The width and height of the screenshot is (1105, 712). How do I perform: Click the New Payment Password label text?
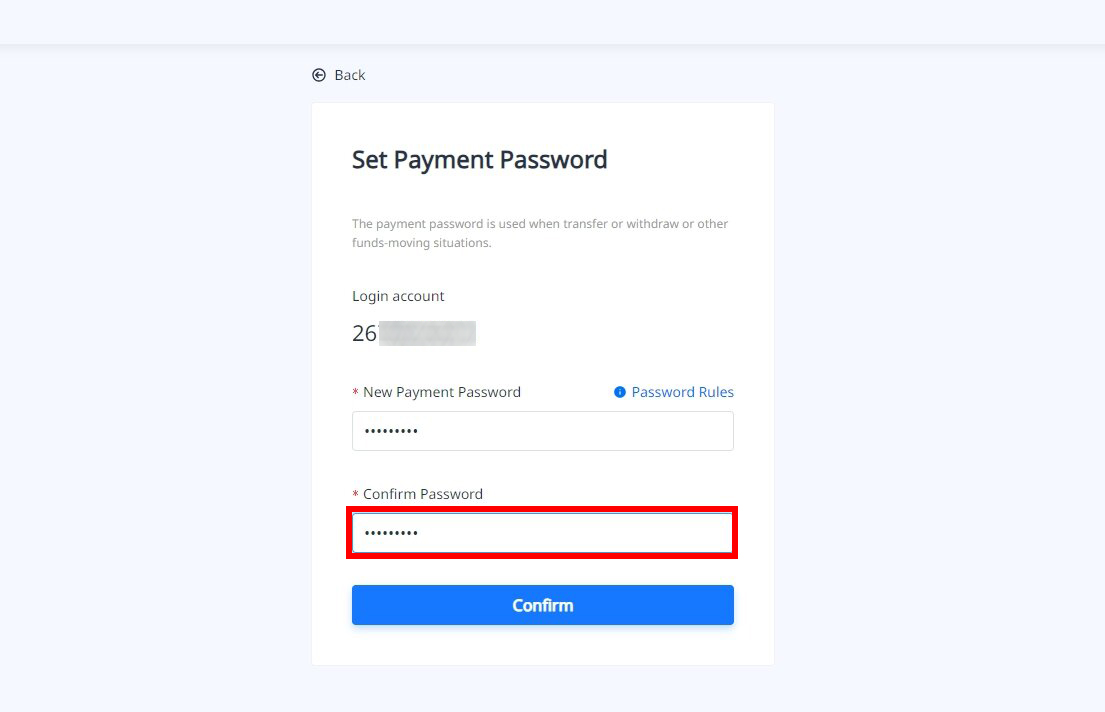441,392
